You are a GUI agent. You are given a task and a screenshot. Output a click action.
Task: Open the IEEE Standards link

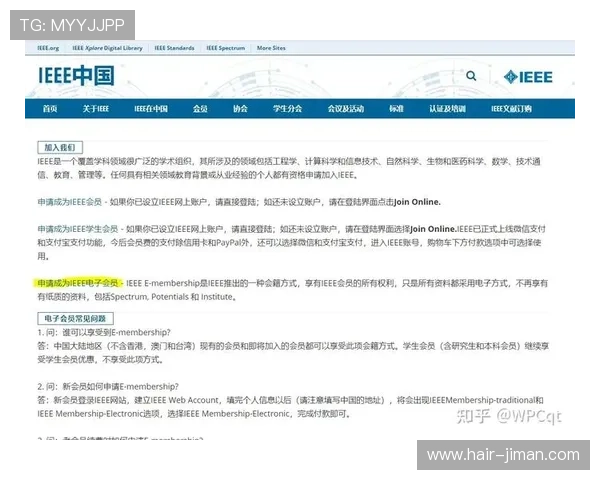tap(174, 48)
